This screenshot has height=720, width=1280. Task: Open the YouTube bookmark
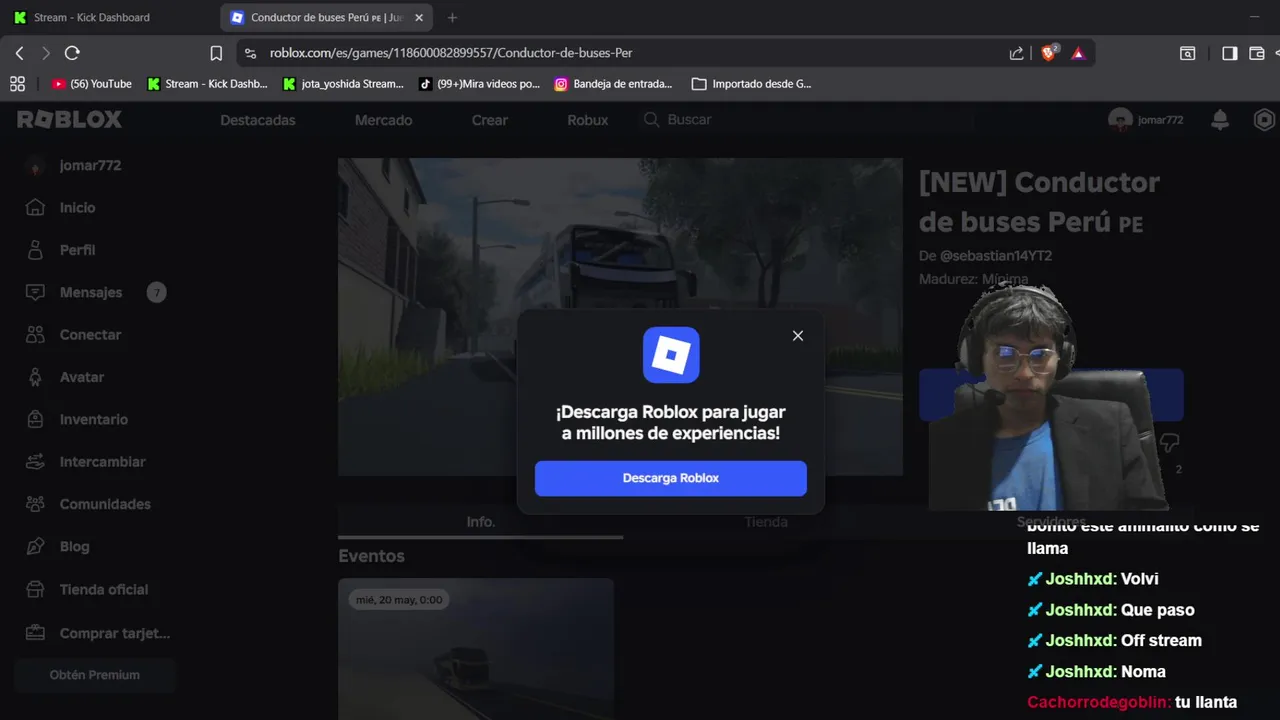[x=92, y=84]
